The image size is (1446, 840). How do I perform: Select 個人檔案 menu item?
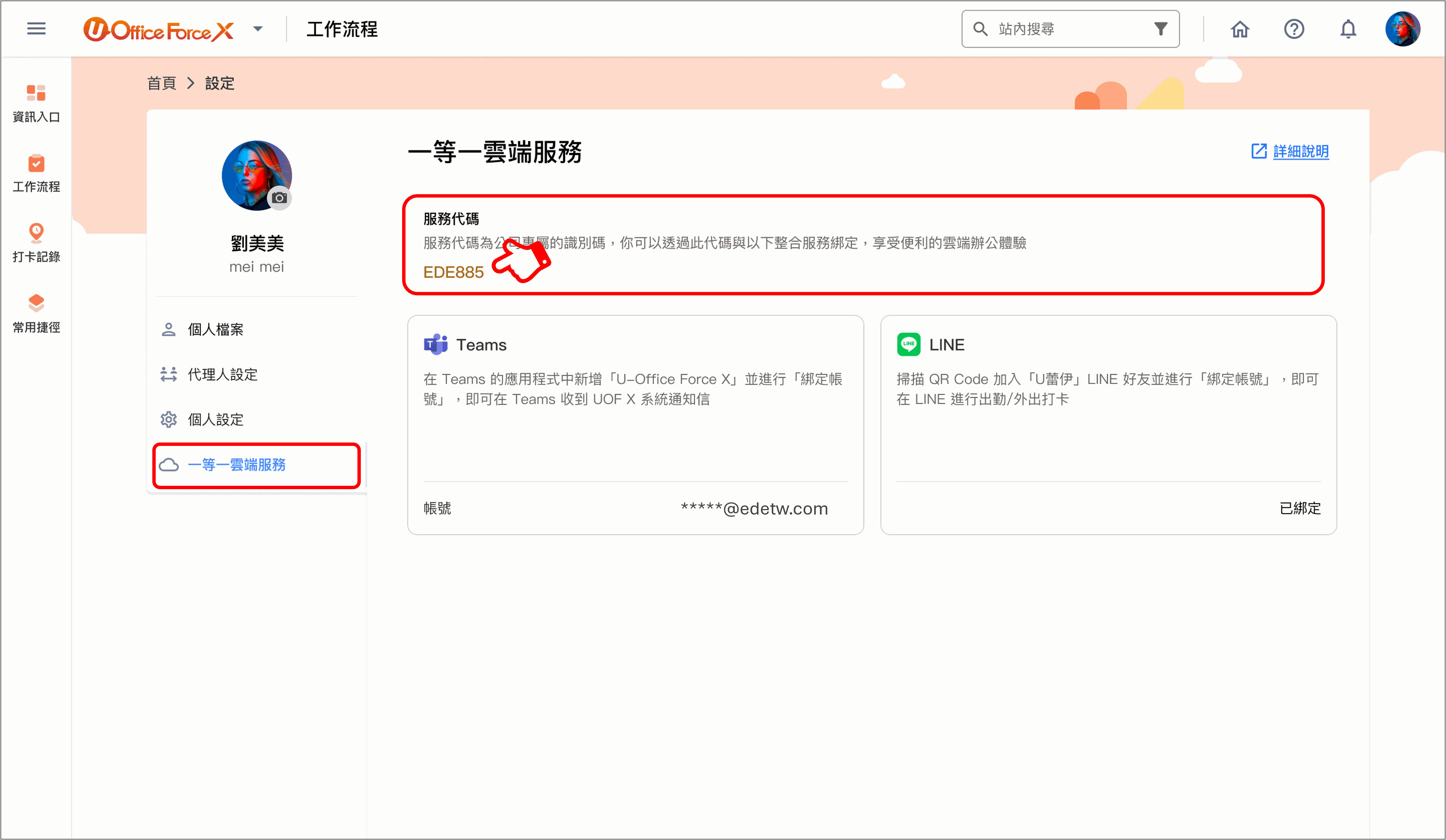click(x=215, y=330)
